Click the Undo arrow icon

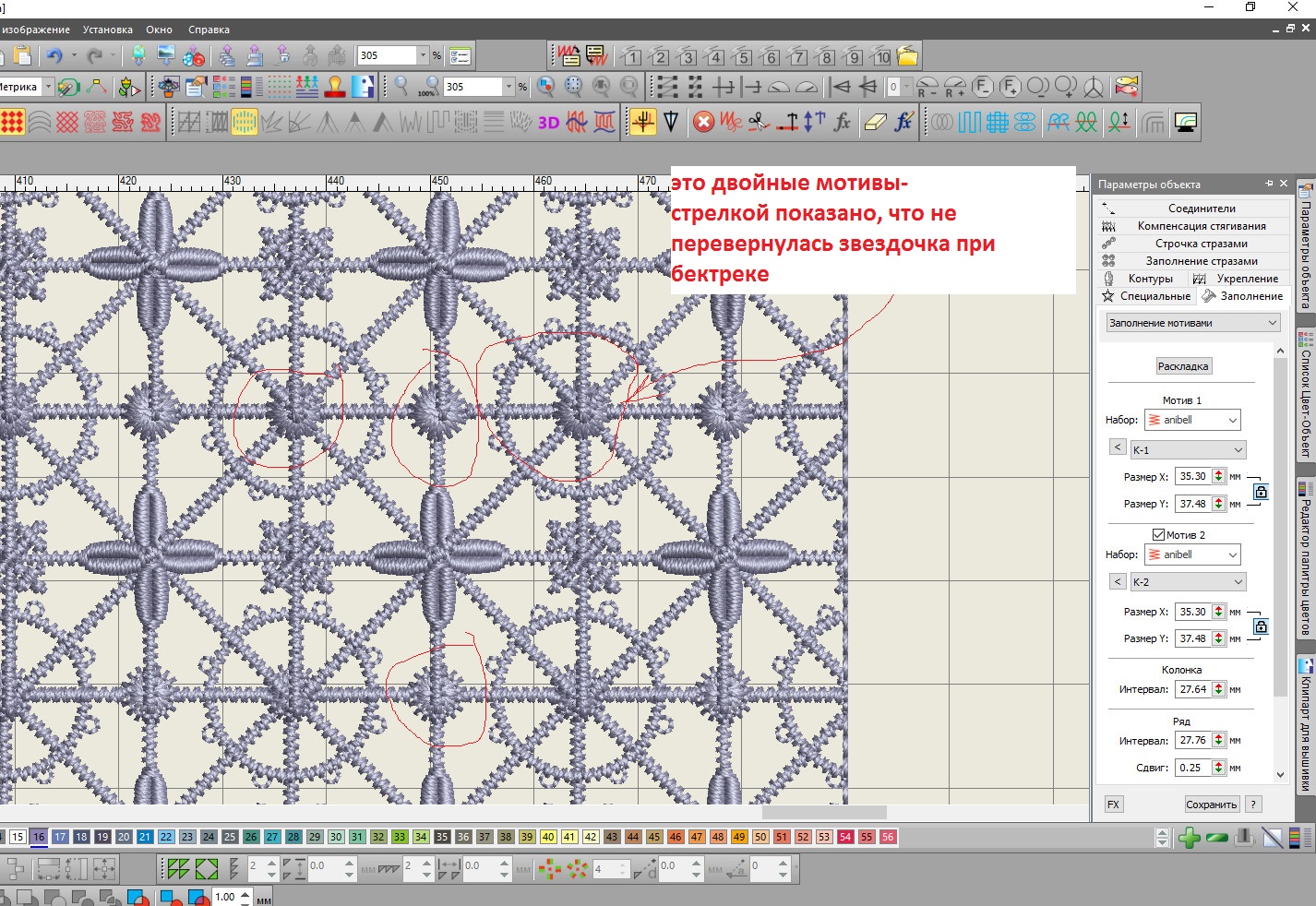(54, 55)
